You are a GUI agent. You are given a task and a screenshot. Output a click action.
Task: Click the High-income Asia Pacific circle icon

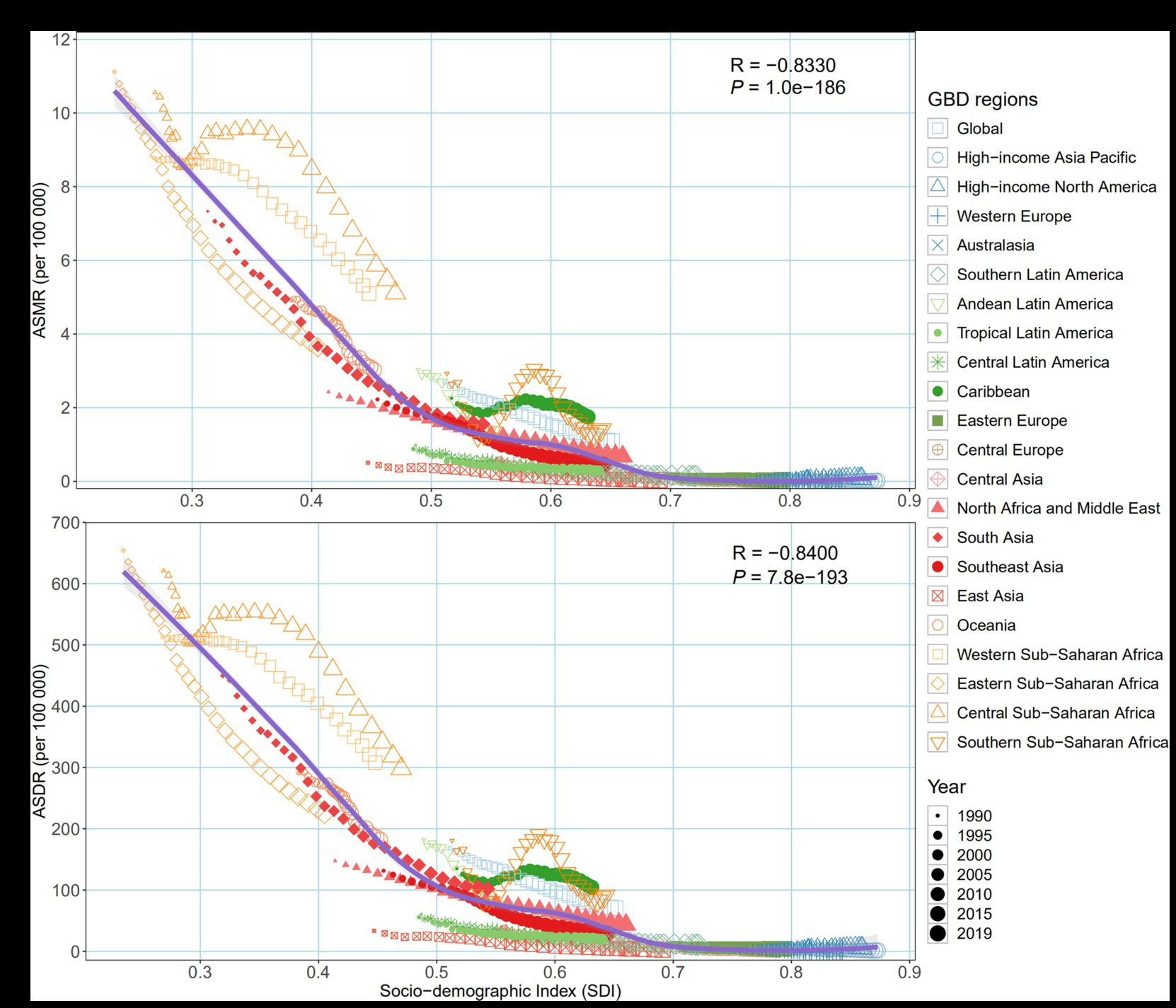tap(938, 158)
